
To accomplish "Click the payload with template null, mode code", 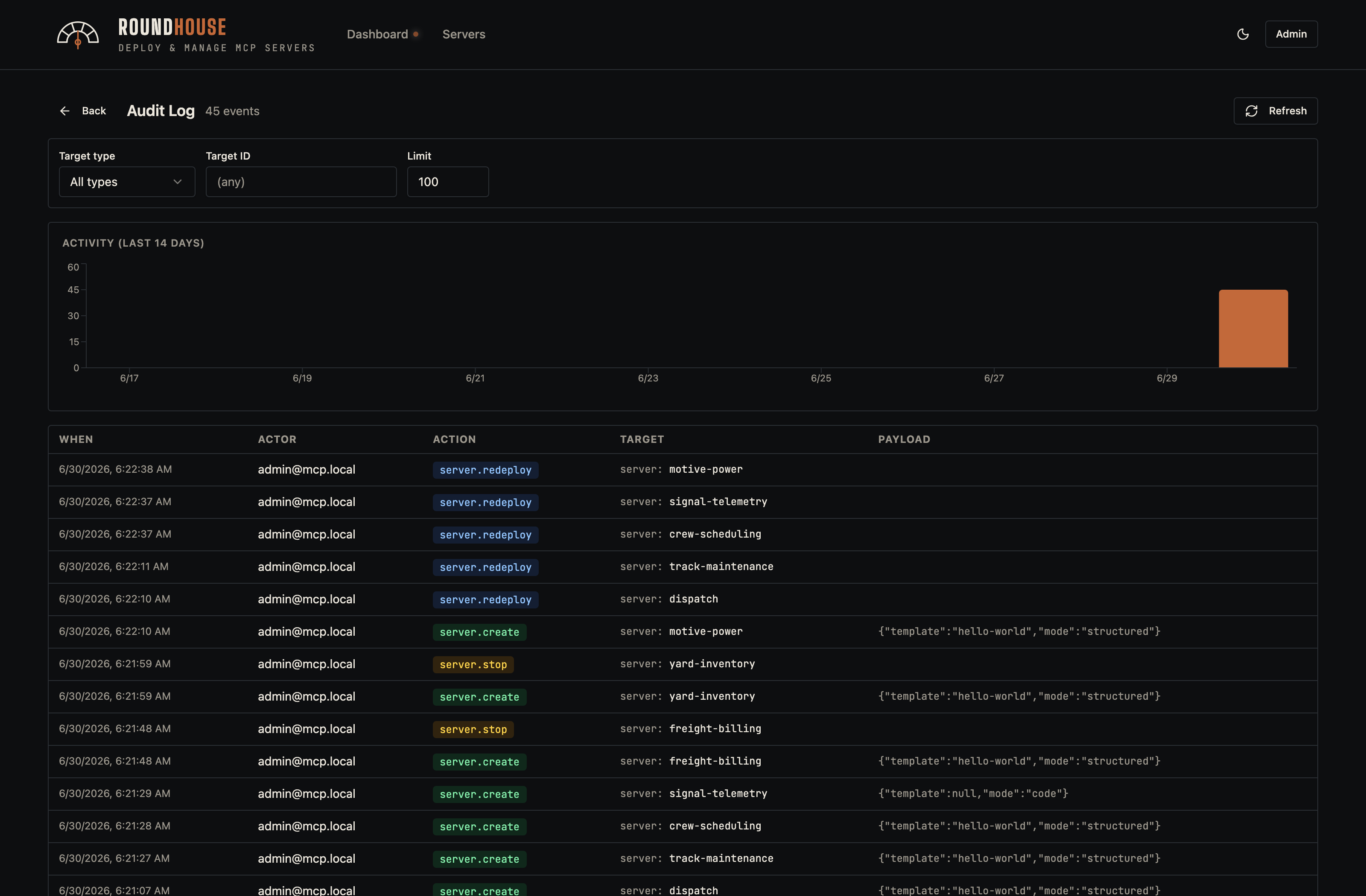I will tap(973, 793).
